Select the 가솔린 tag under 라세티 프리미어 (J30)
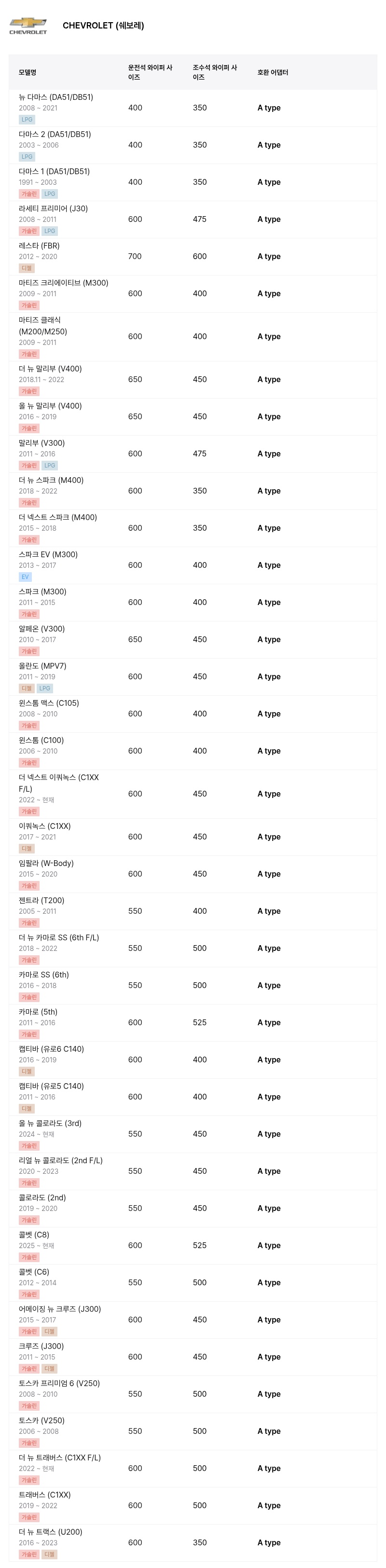 coord(28,231)
